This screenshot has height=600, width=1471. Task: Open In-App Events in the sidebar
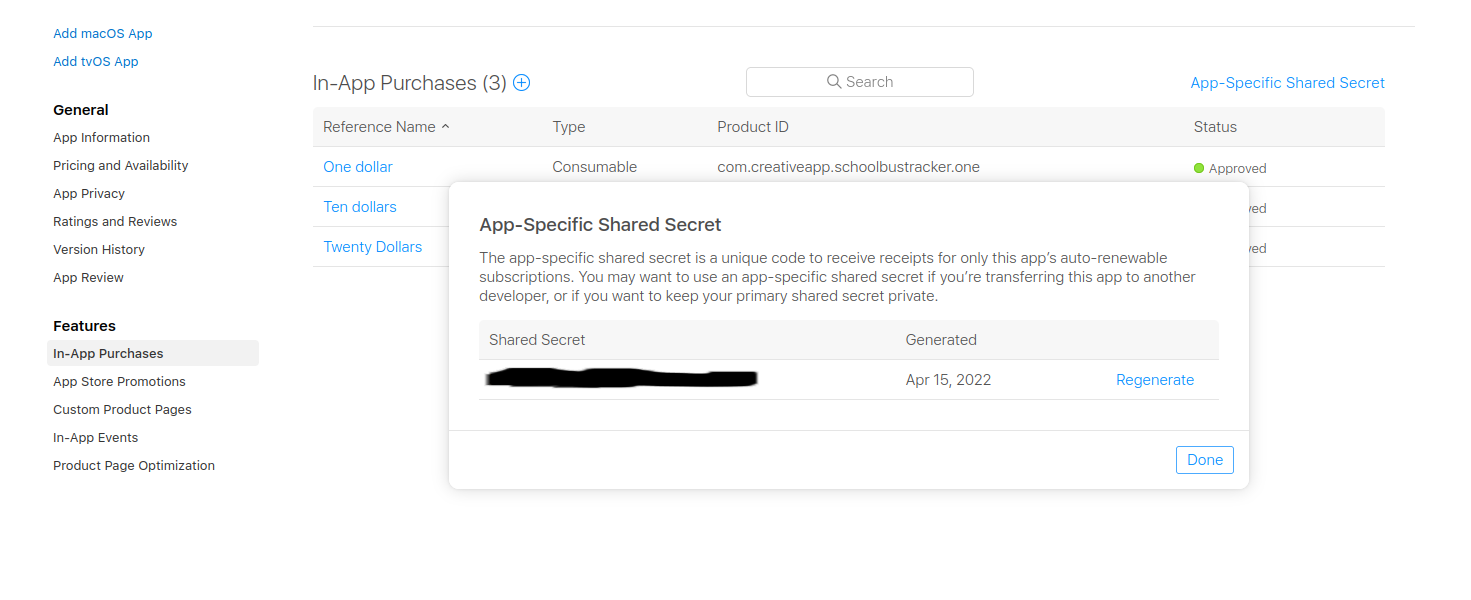click(x=95, y=437)
